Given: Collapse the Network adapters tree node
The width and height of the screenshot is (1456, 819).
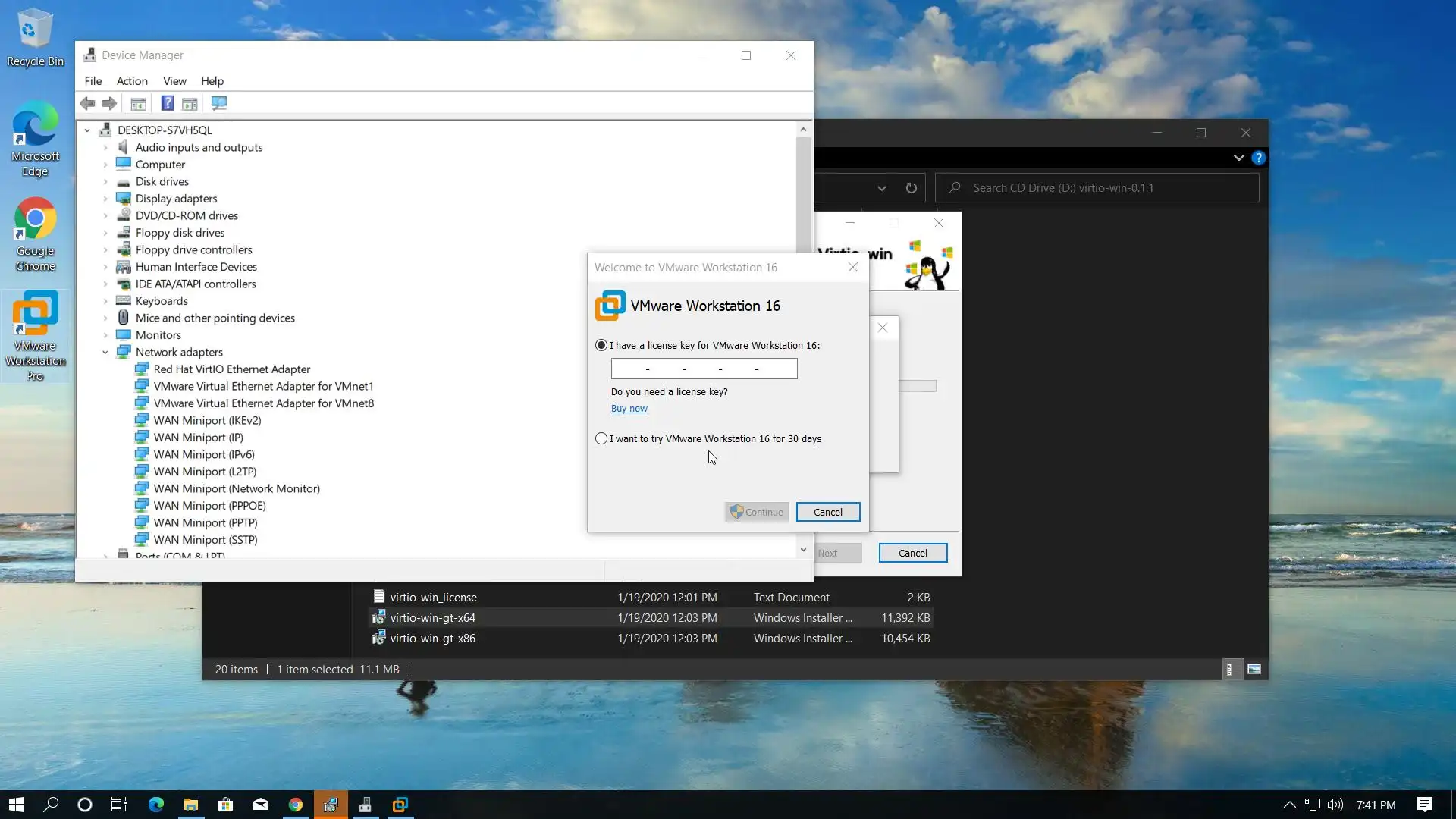Looking at the screenshot, I should point(105,352).
